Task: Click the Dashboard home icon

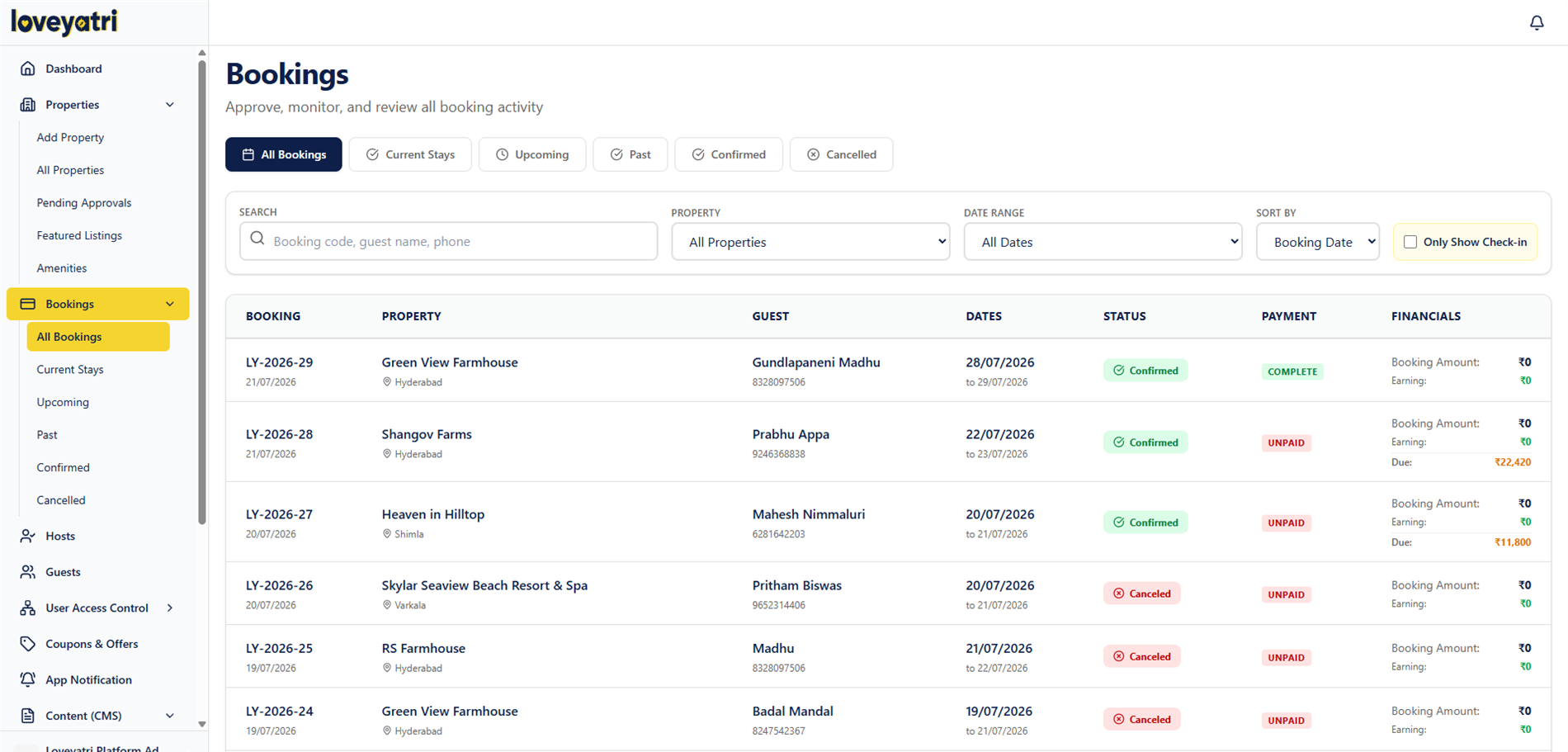Action: 28,69
